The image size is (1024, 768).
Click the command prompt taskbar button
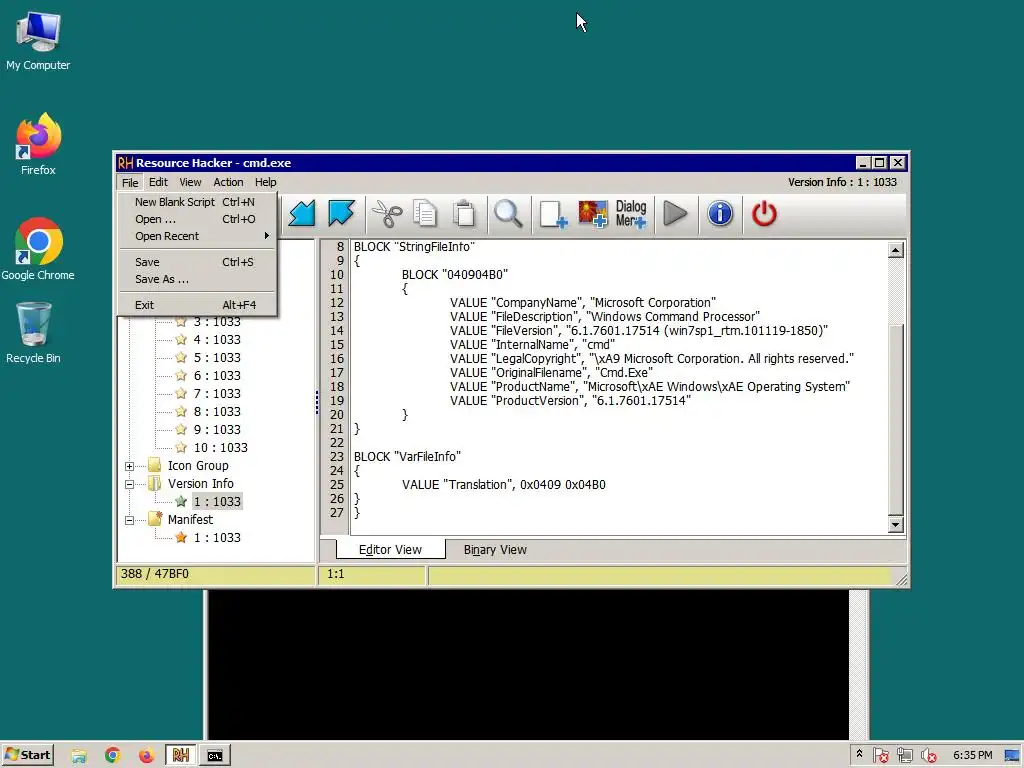[215, 755]
